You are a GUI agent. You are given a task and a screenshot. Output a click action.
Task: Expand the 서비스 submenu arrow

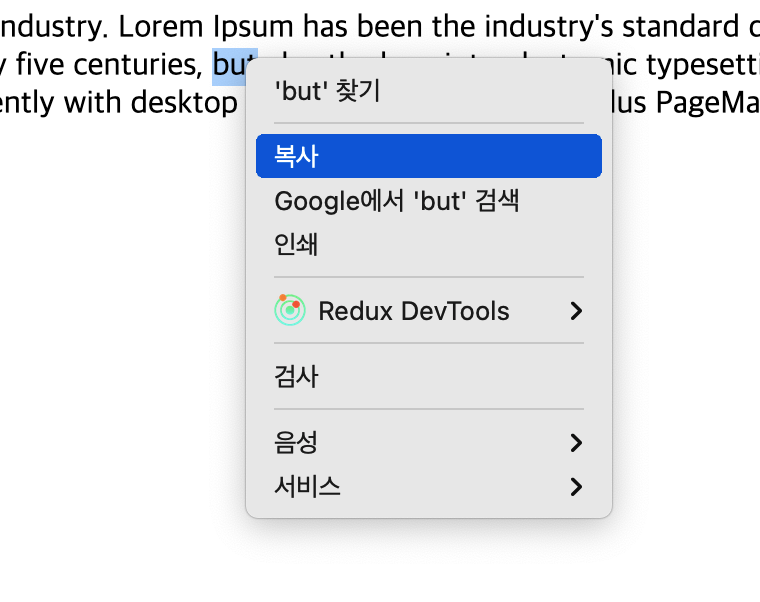[576, 487]
